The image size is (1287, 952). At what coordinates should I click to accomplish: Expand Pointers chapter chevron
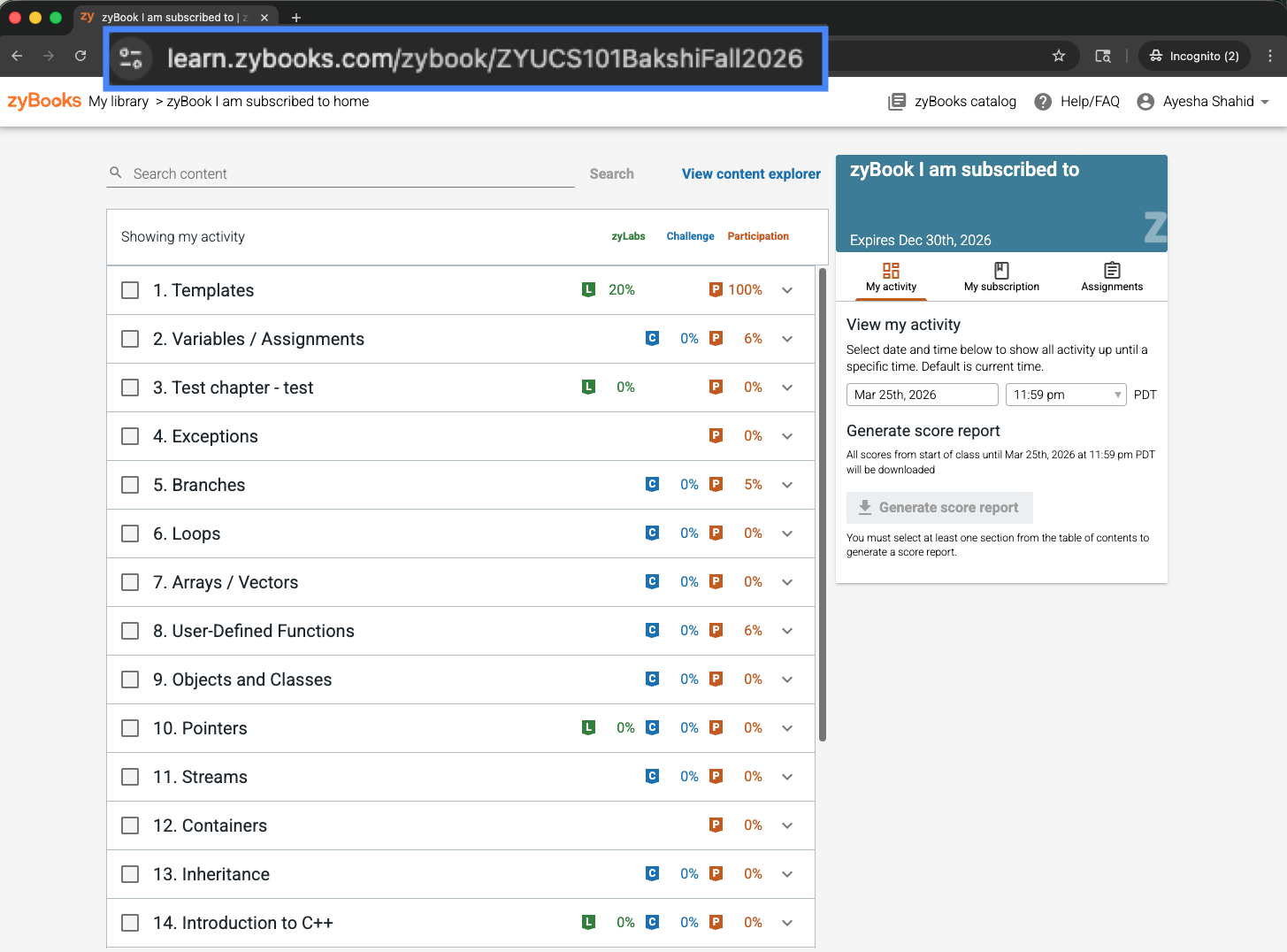tap(787, 728)
